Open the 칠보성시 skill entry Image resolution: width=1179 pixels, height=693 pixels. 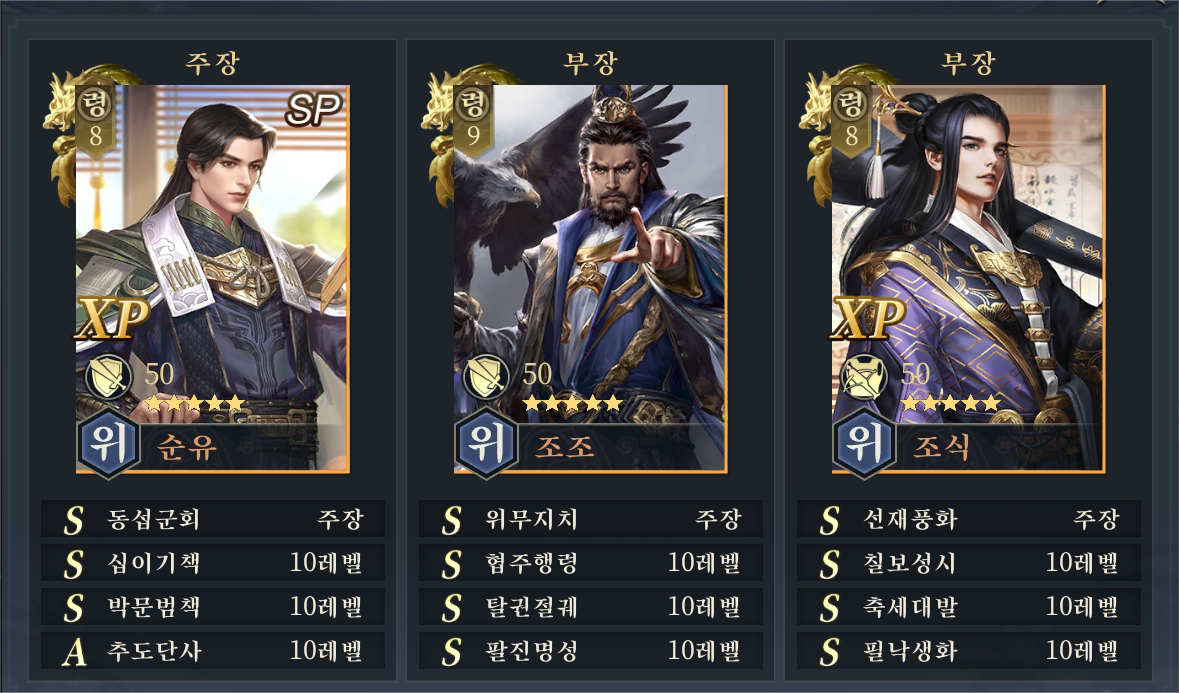[x=968, y=564]
